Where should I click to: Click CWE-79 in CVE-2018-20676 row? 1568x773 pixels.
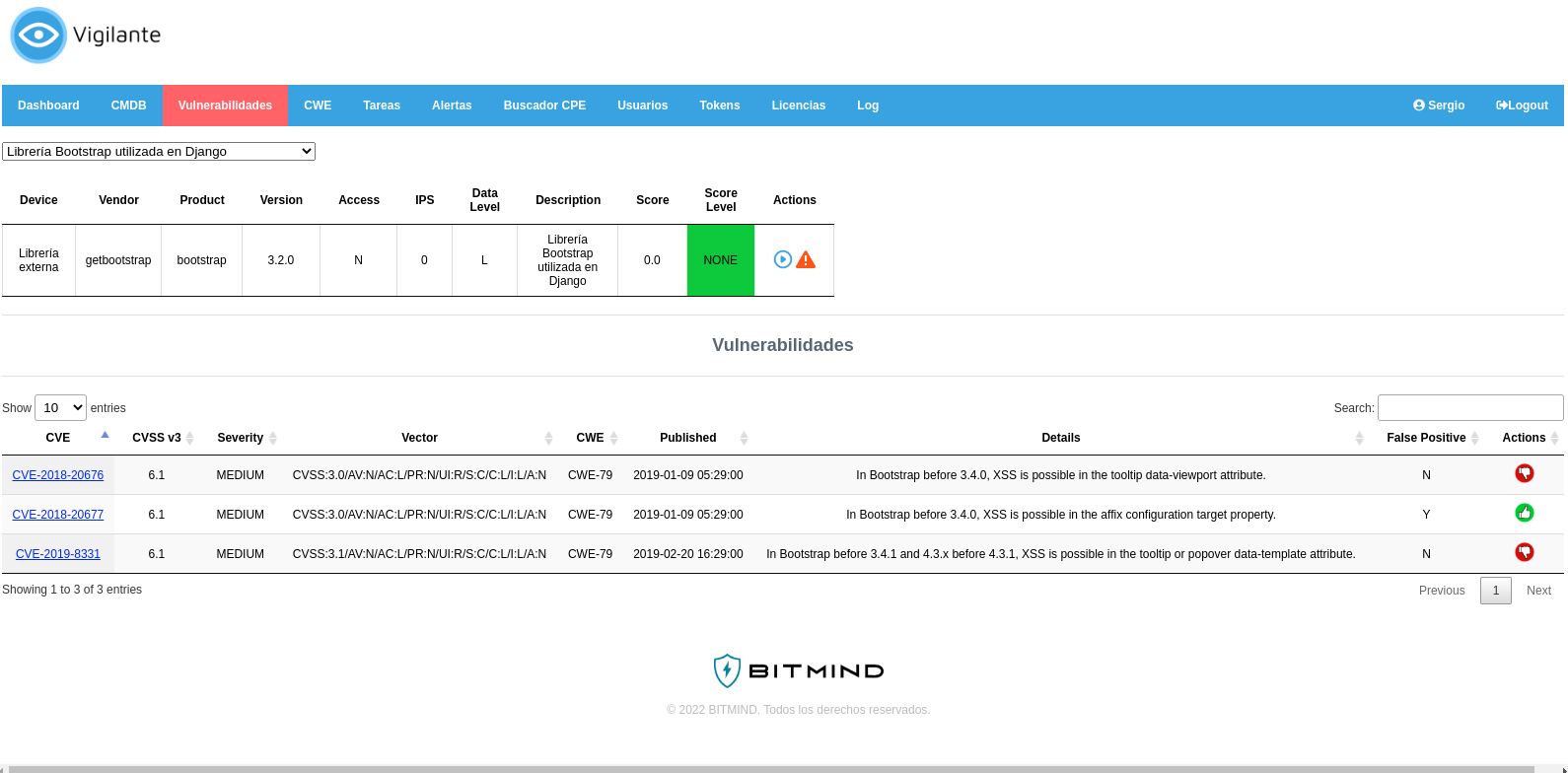(590, 475)
